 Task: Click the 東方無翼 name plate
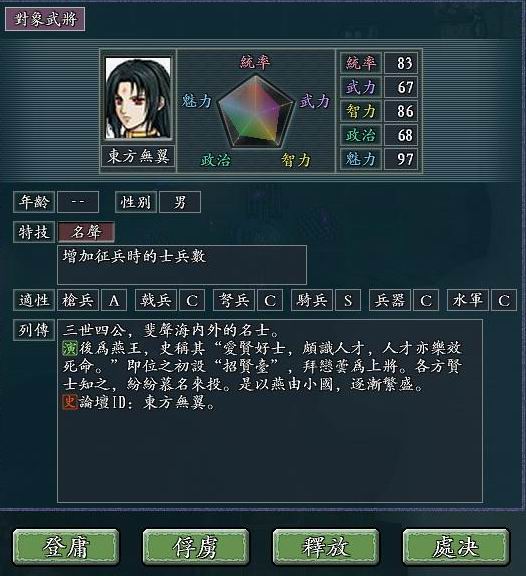tap(138, 156)
